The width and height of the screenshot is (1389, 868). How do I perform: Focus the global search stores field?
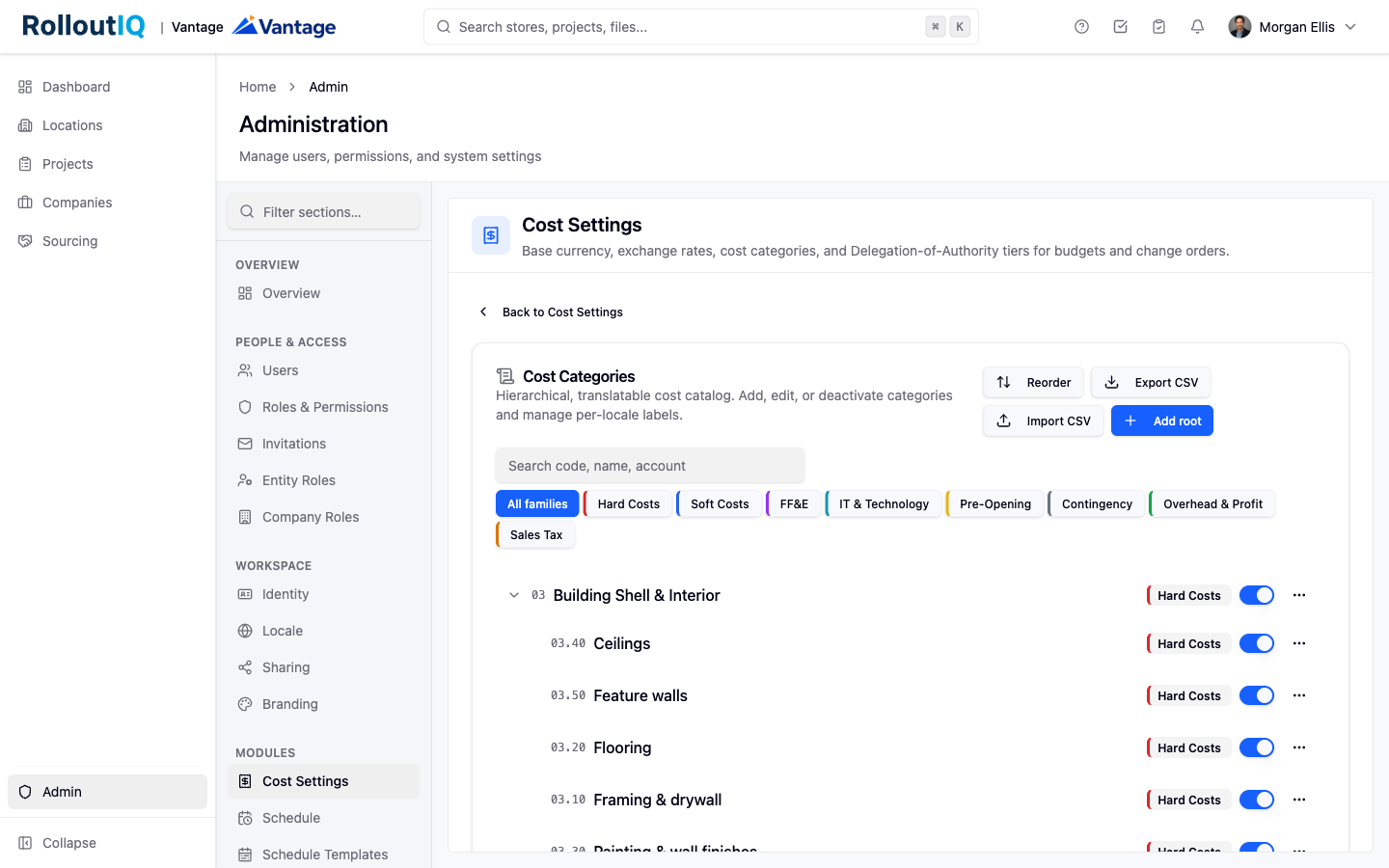[700, 27]
